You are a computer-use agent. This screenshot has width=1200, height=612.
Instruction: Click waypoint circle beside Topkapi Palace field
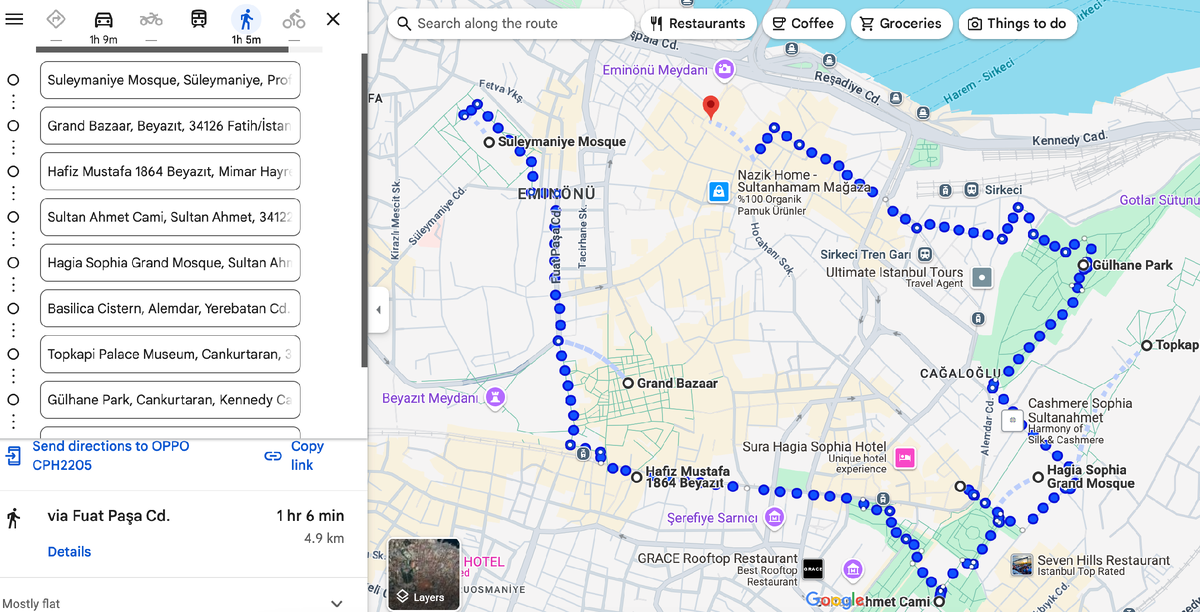(13, 354)
